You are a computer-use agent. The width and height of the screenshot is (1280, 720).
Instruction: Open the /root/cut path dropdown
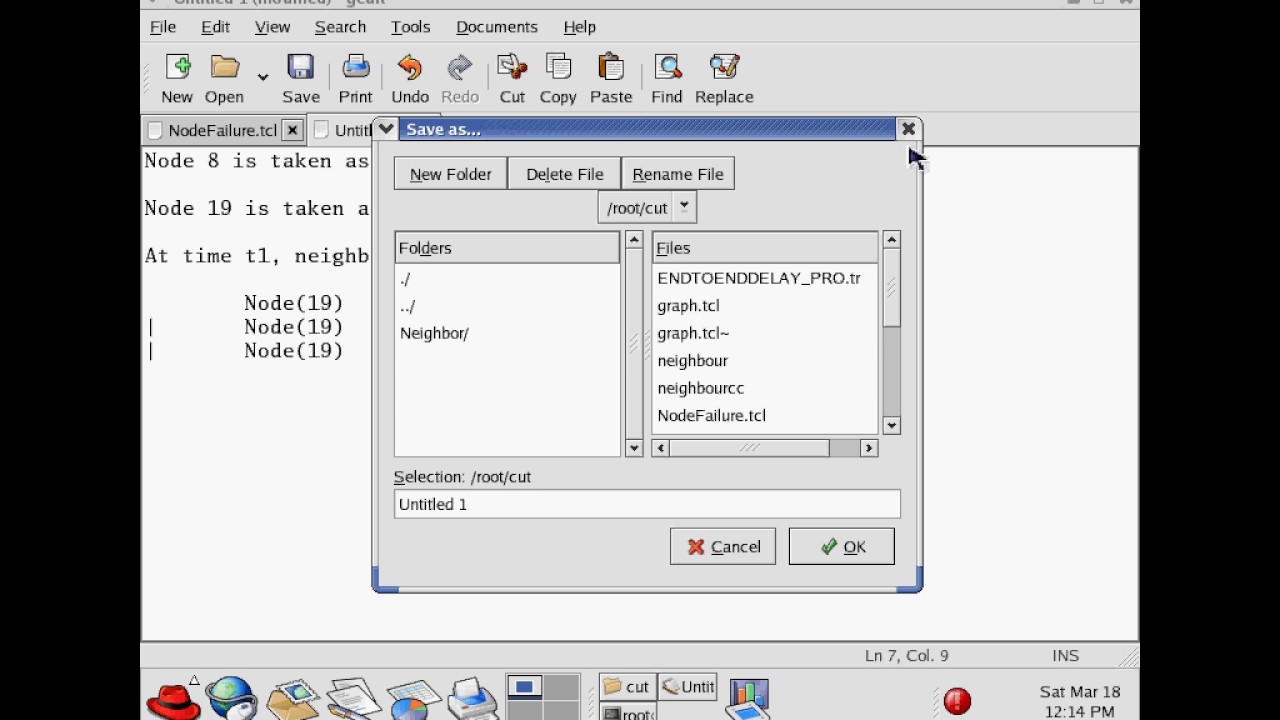[x=647, y=208]
